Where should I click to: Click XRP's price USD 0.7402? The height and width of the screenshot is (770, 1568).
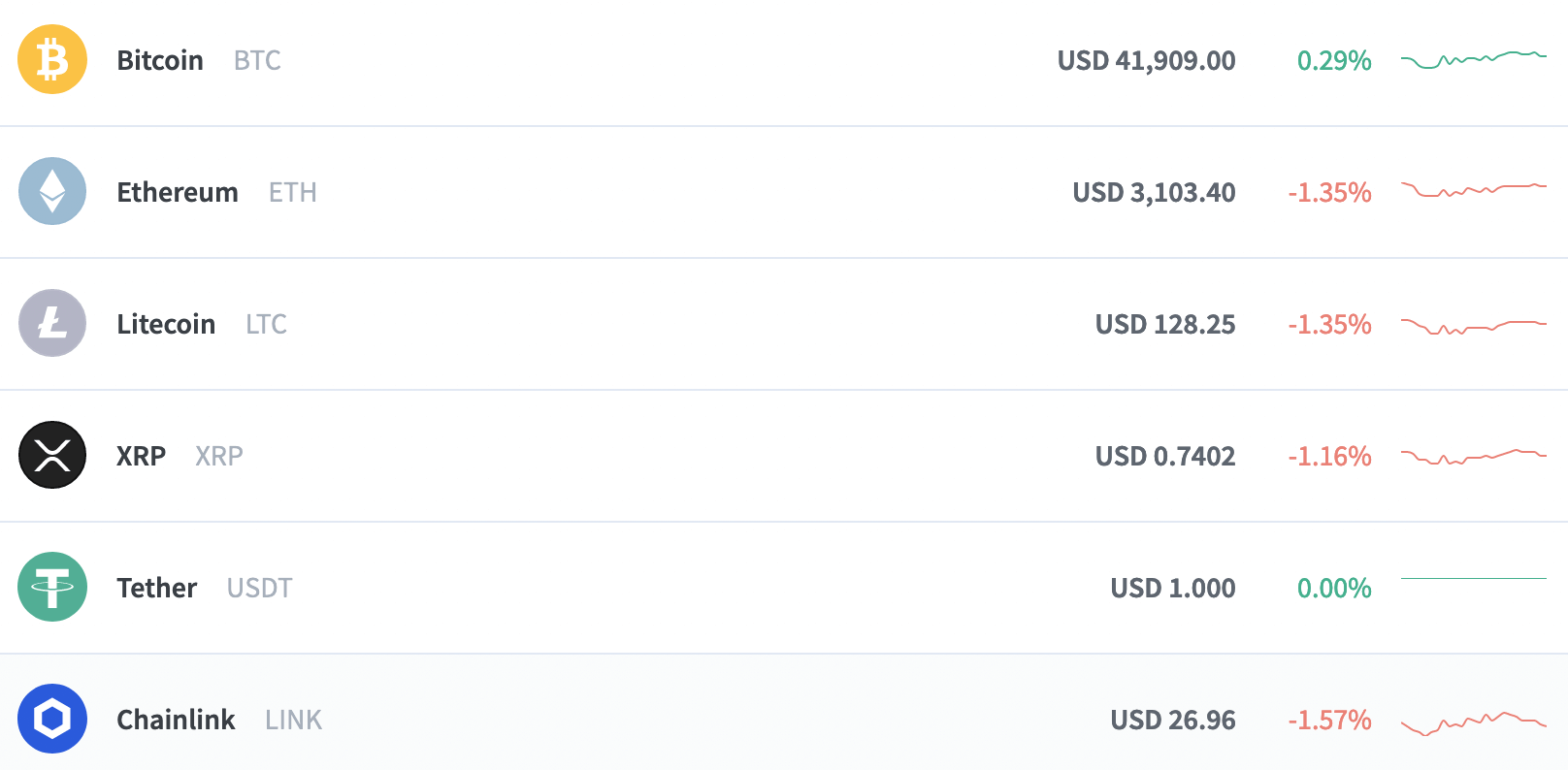[x=1165, y=456]
